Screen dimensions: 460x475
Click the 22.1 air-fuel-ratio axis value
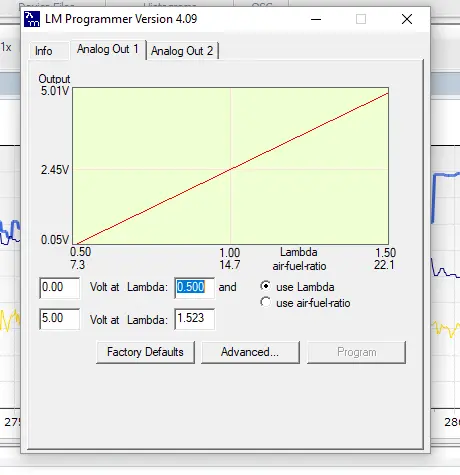384,265
